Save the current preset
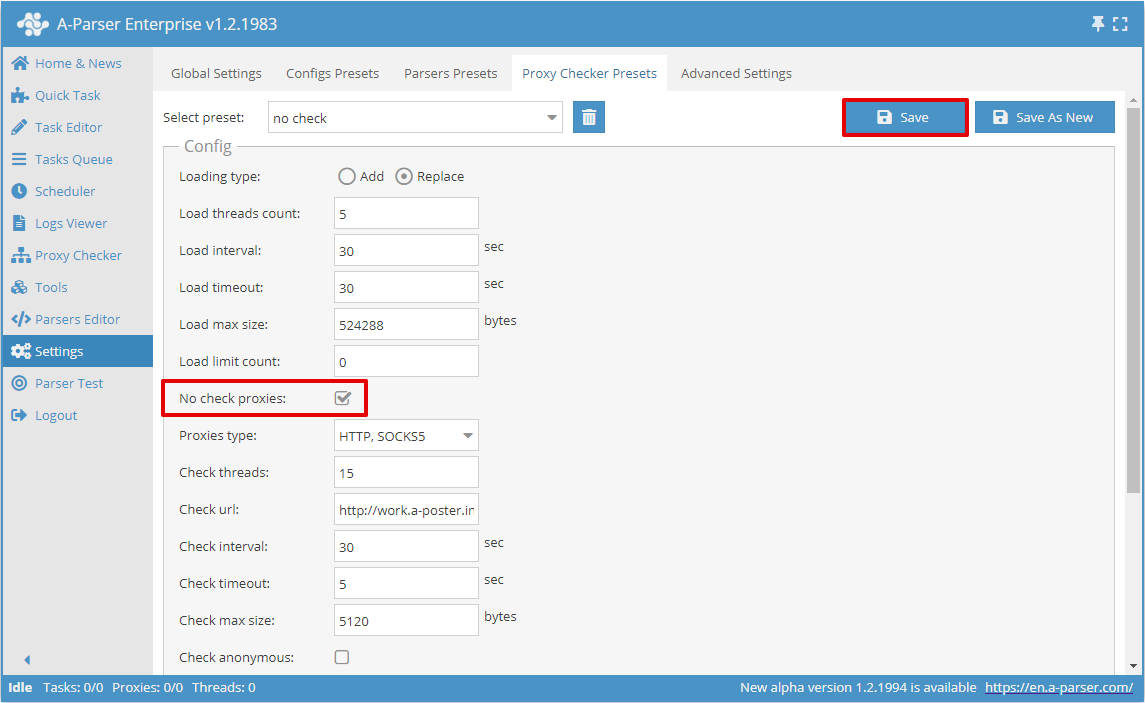The image size is (1145, 703). (x=905, y=117)
